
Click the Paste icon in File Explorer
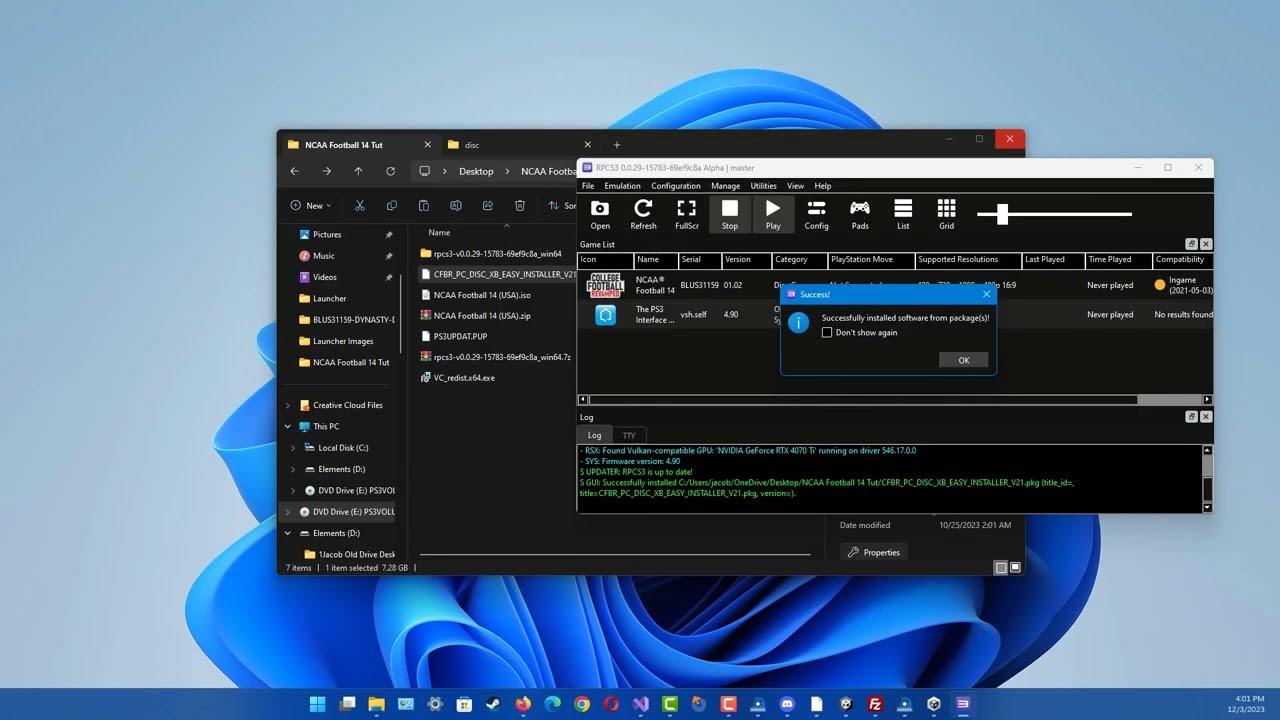click(x=424, y=206)
